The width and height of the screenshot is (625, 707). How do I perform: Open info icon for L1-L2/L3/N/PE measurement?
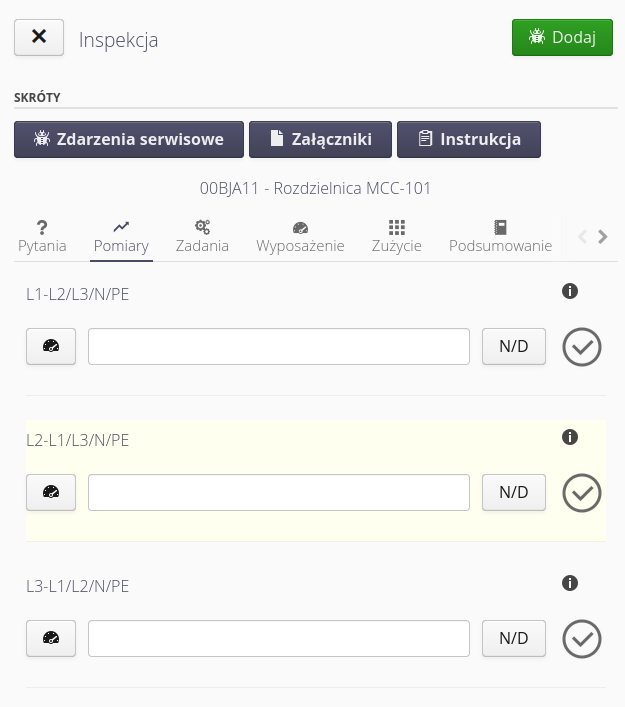coord(570,291)
